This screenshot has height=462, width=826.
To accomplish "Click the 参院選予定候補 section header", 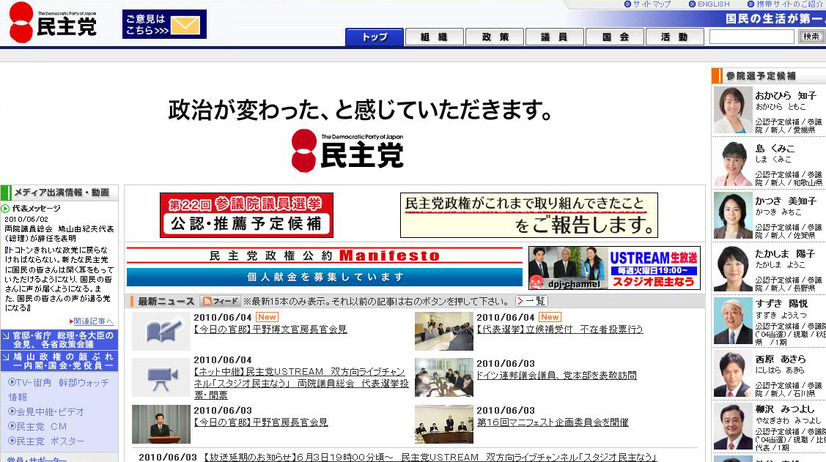I will [769, 76].
